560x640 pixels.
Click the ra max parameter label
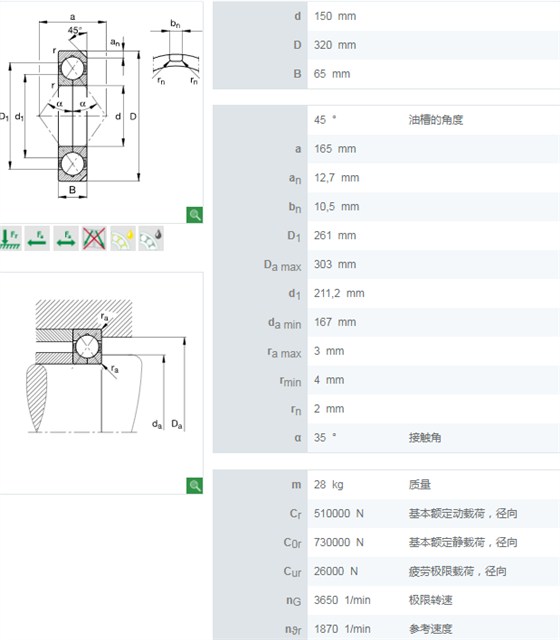coord(284,352)
